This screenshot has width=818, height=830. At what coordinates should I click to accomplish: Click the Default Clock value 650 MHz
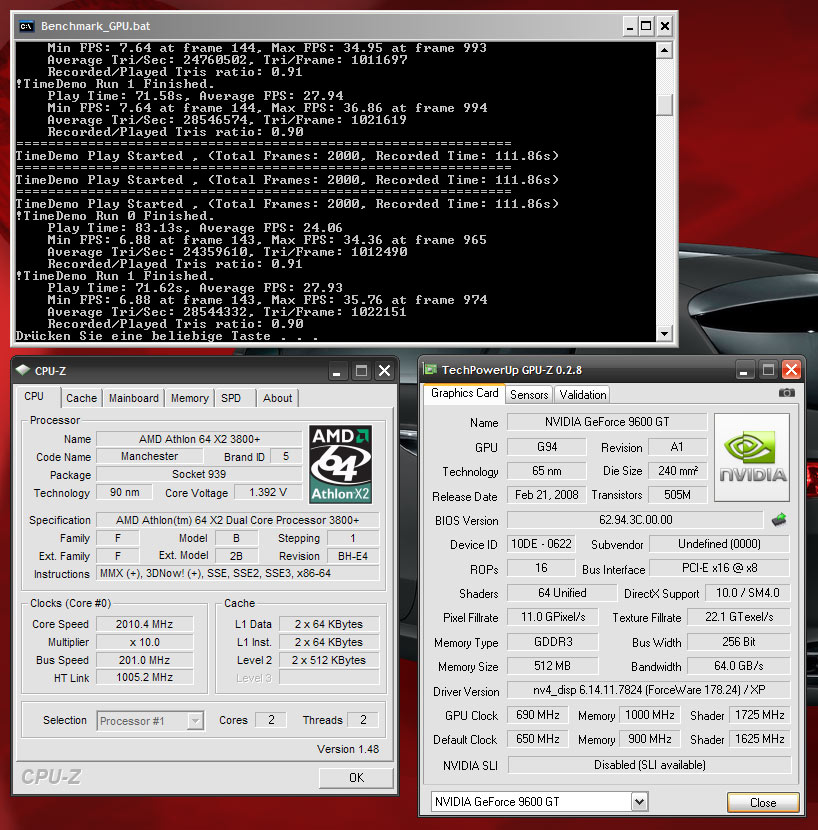coord(537,739)
